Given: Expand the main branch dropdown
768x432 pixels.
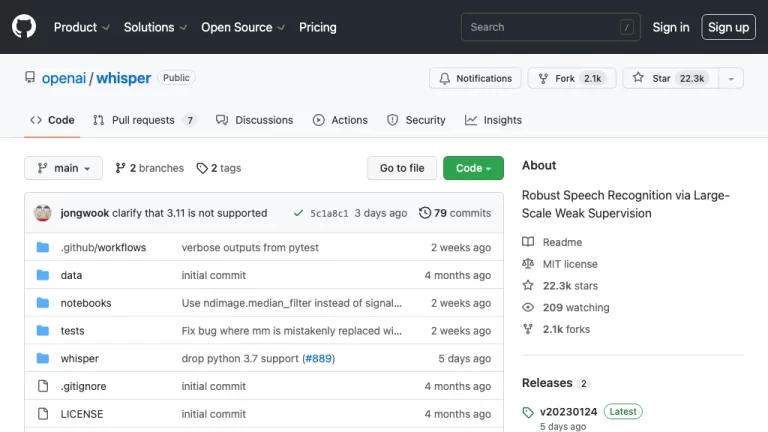Looking at the screenshot, I should 64,168.
